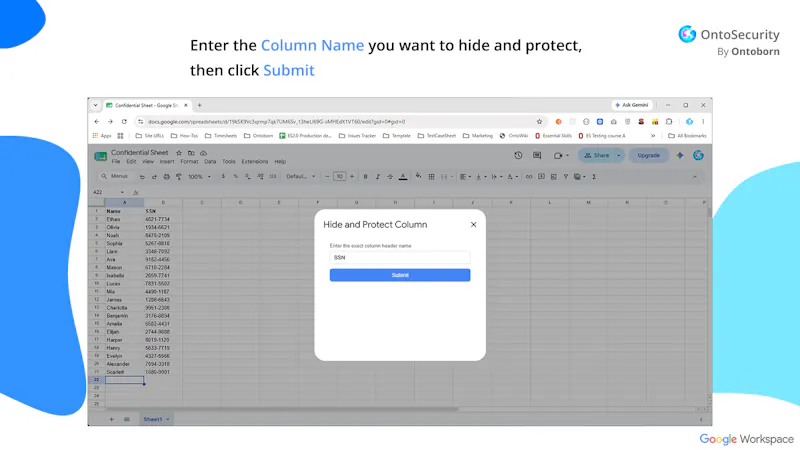Click the cloud document status icon
This screenshot has height=450, width=800.
[x=204, y=153]
